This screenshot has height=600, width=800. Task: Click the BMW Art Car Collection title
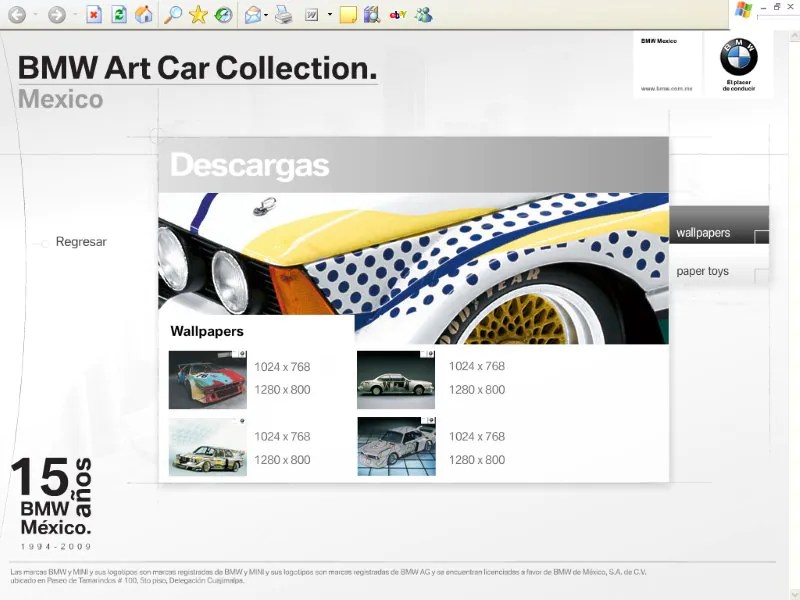click(197, 68)
